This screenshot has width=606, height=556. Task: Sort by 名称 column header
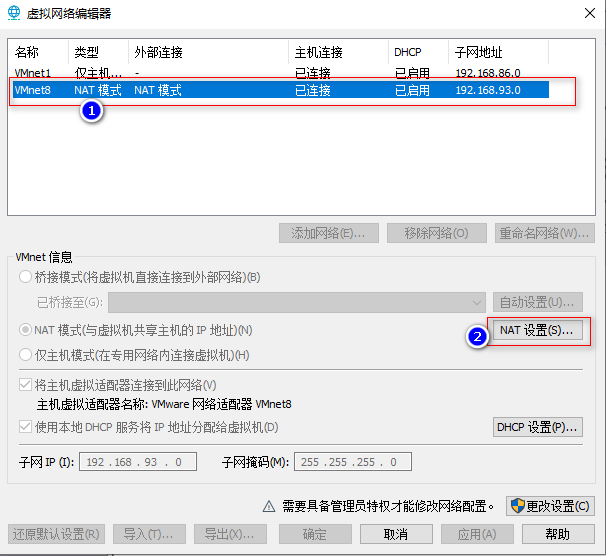tap(39, 52)
